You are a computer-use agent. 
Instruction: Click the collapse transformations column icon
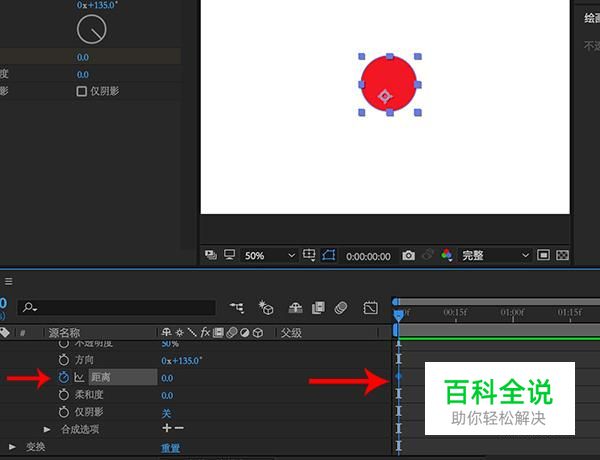pos(179,333)
